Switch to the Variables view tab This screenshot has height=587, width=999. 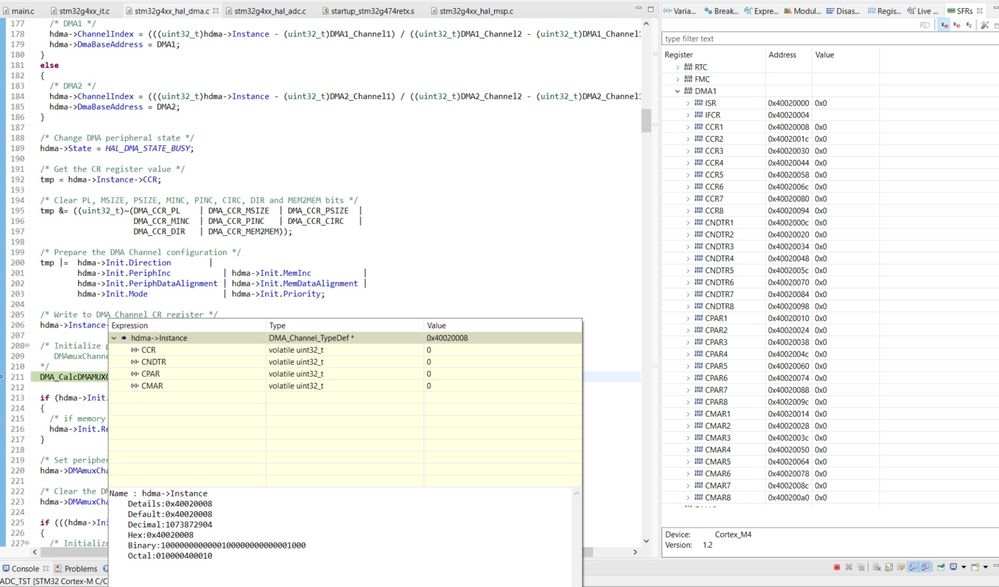pos(679,11)
